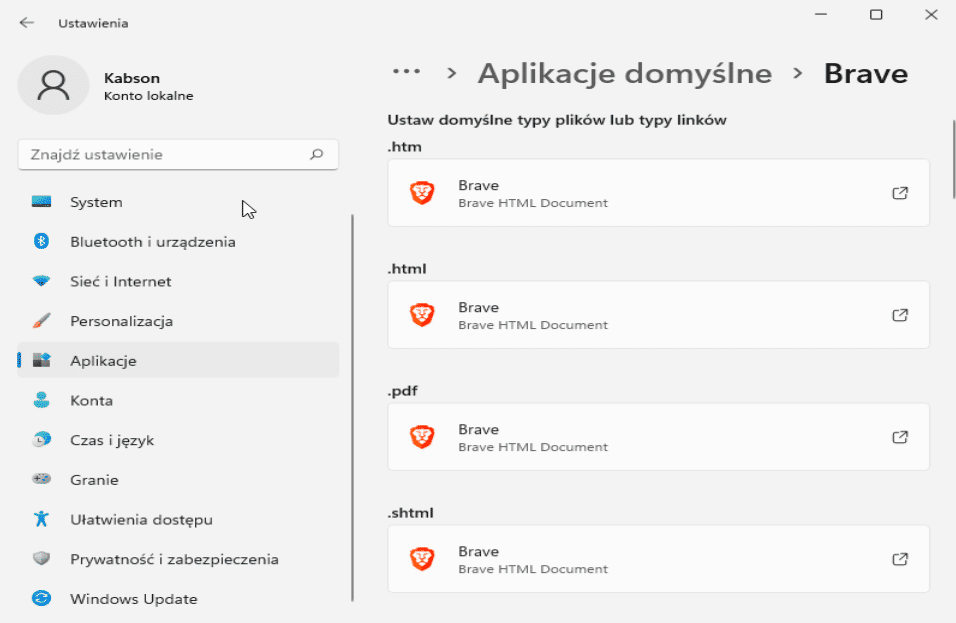Change default app for .pdf
The height and width of the screenshot is (623, 956).
click(x=658, y=437)
